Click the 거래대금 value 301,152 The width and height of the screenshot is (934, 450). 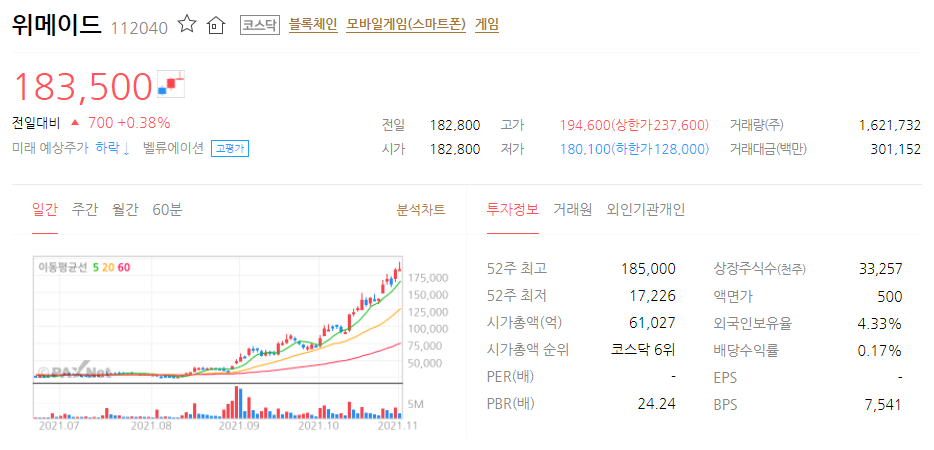897,149
